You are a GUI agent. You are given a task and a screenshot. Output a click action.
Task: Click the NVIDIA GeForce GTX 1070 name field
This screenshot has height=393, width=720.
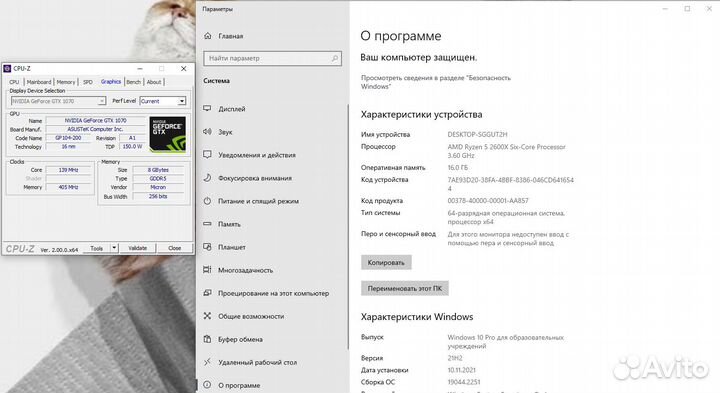click(x=96, y=120)
